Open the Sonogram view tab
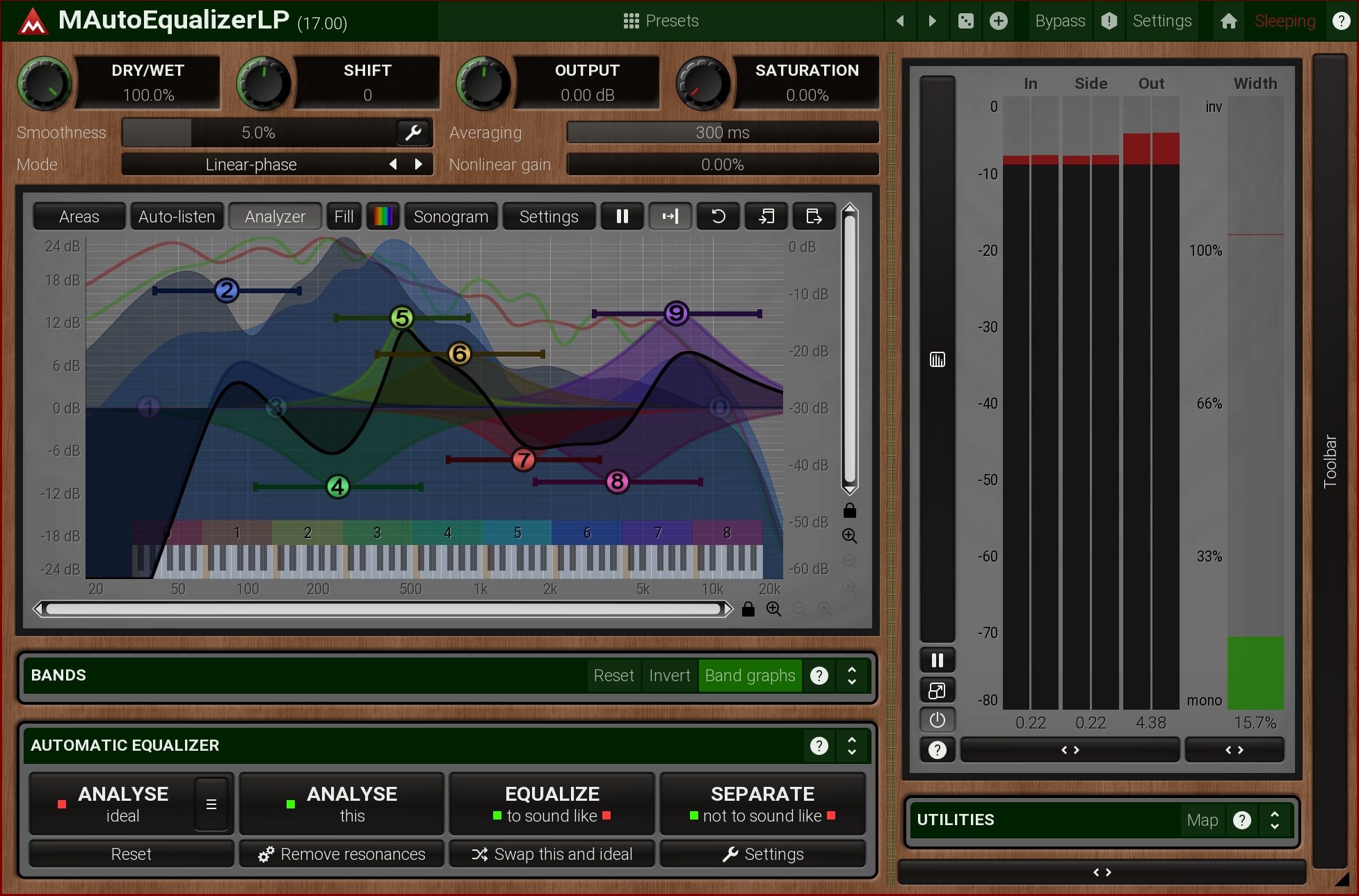This screenshot has width=1359, height=896. 451,216
